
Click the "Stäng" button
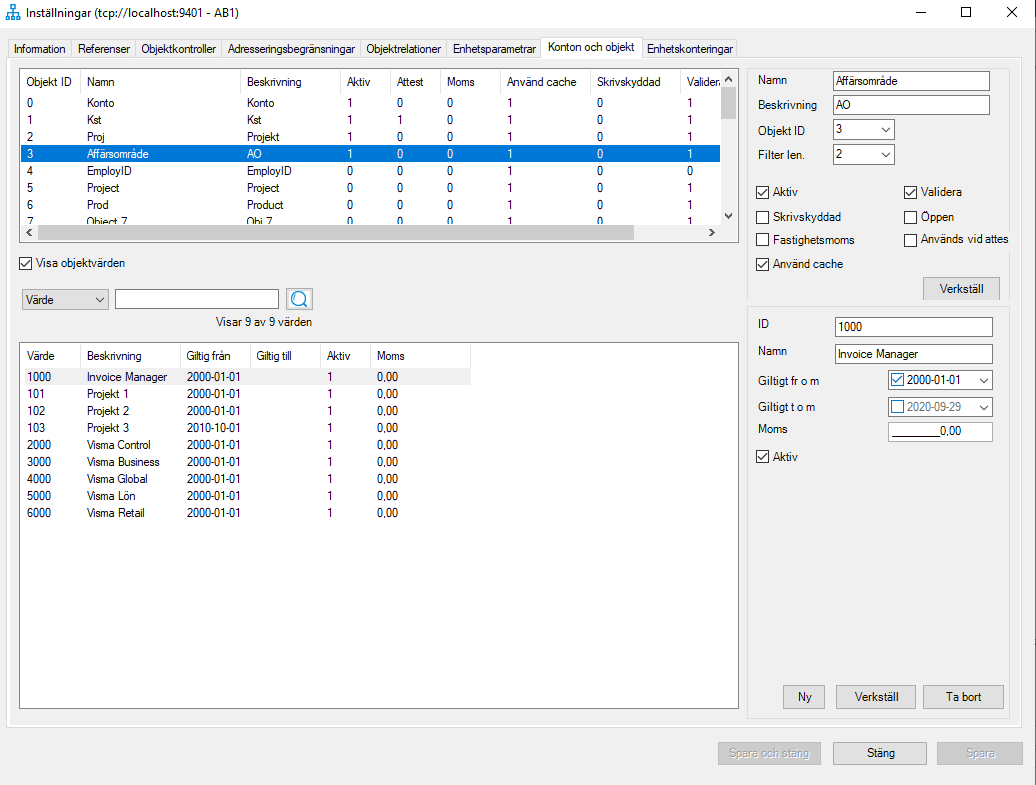pyautogui.click(x=879, y=753)
